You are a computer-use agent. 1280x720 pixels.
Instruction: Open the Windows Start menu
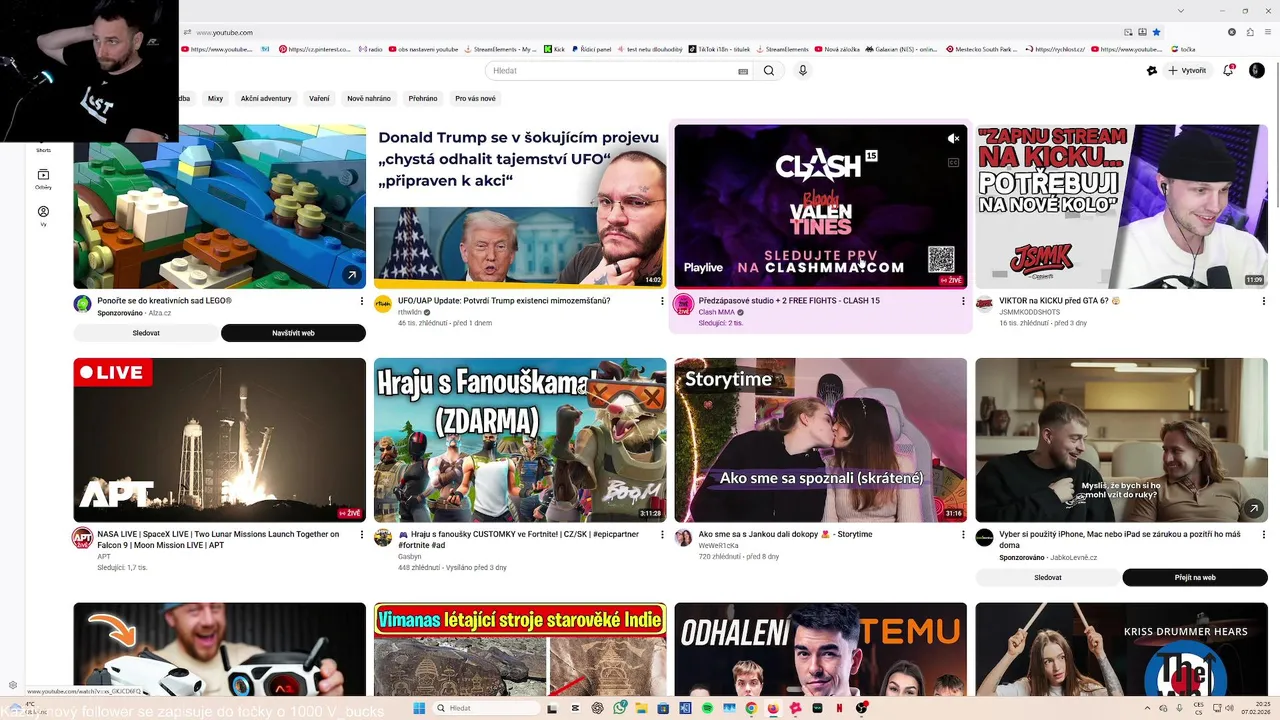click(x=419, y=708)
